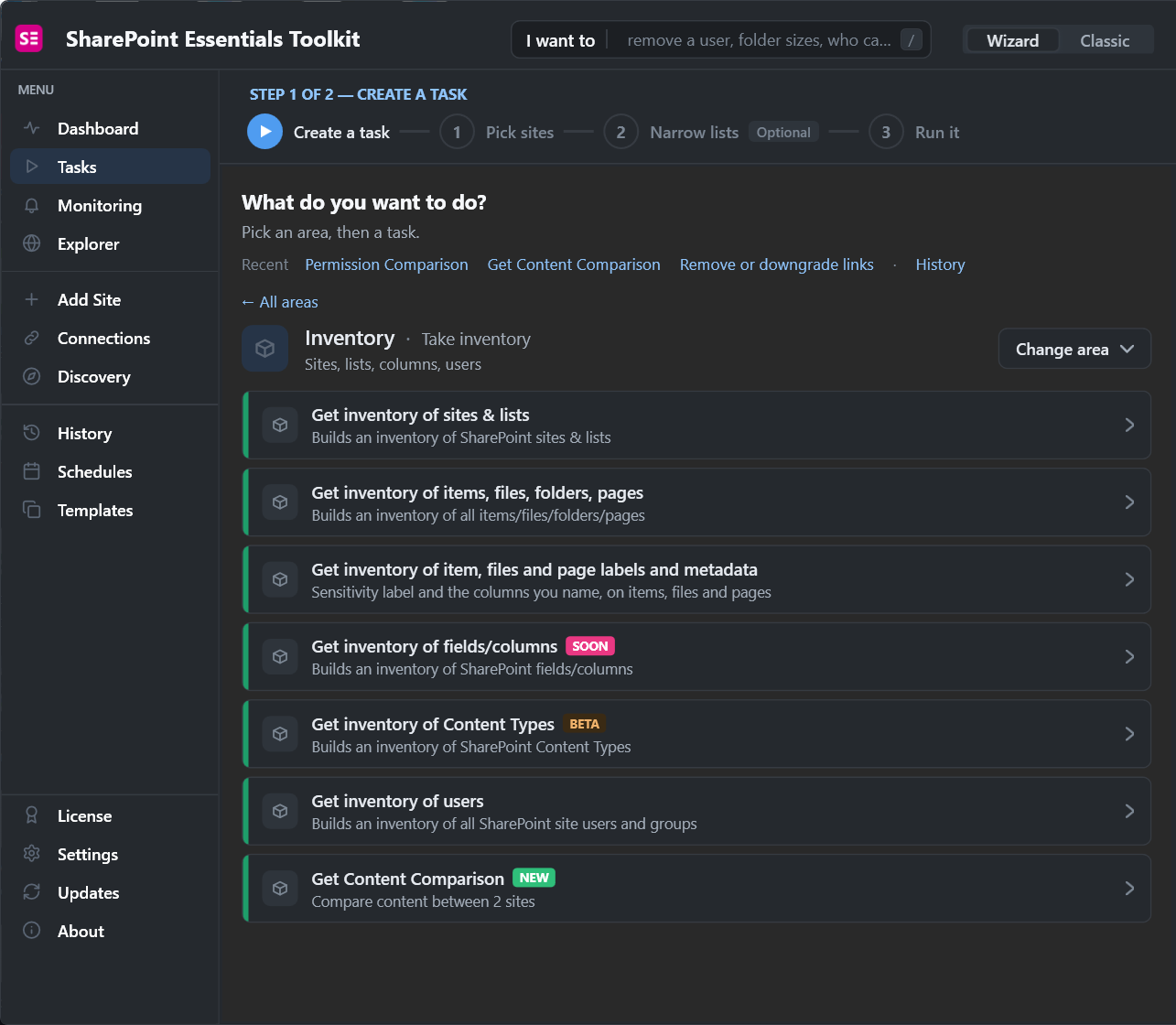Click the License badge icon
1176x1025 pixels.
[x=32, y=816]
